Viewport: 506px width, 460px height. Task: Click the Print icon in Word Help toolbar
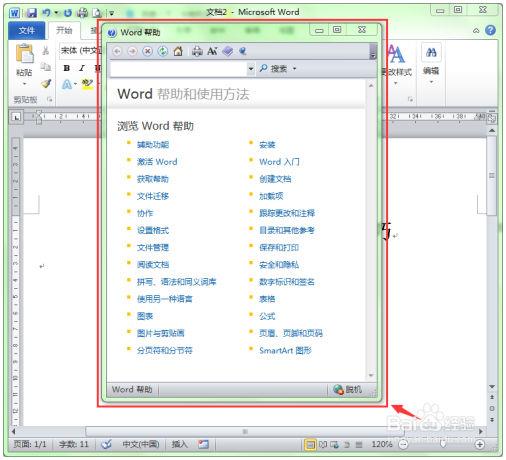(x=197, y=51)
